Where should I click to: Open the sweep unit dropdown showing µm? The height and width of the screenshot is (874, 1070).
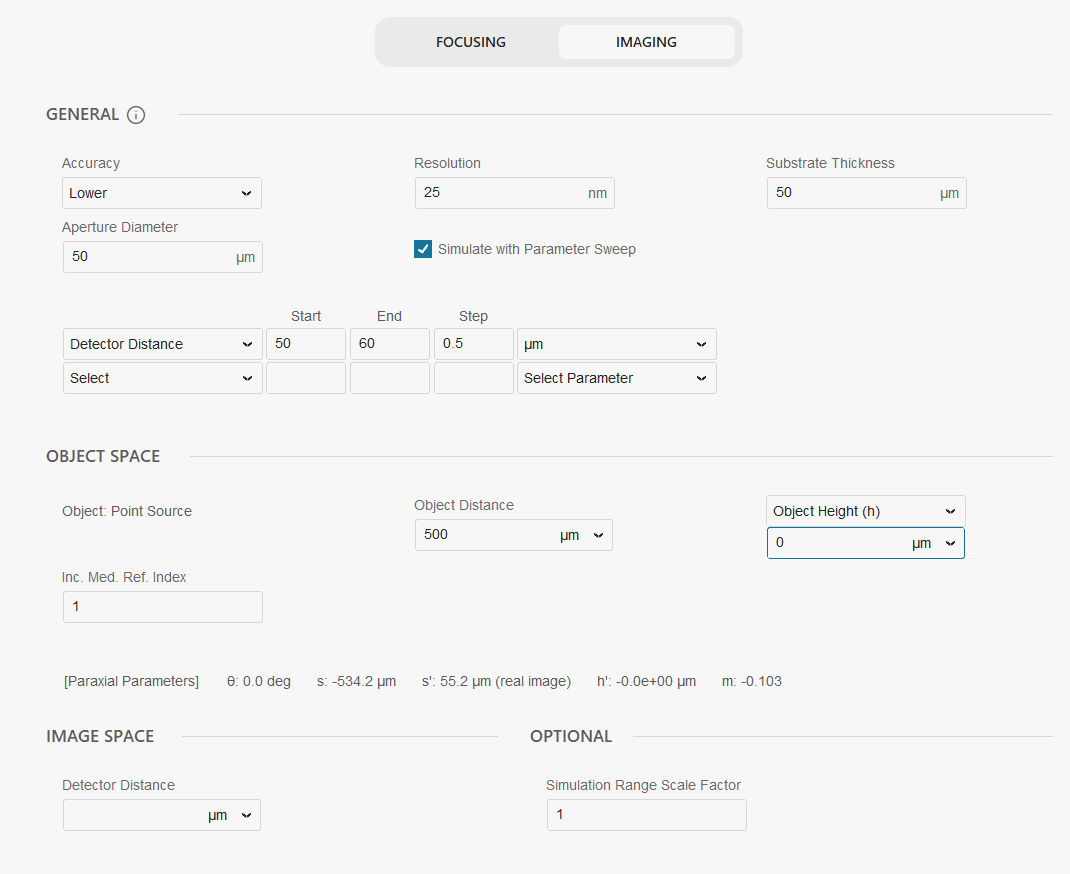(x=616, y=344)
